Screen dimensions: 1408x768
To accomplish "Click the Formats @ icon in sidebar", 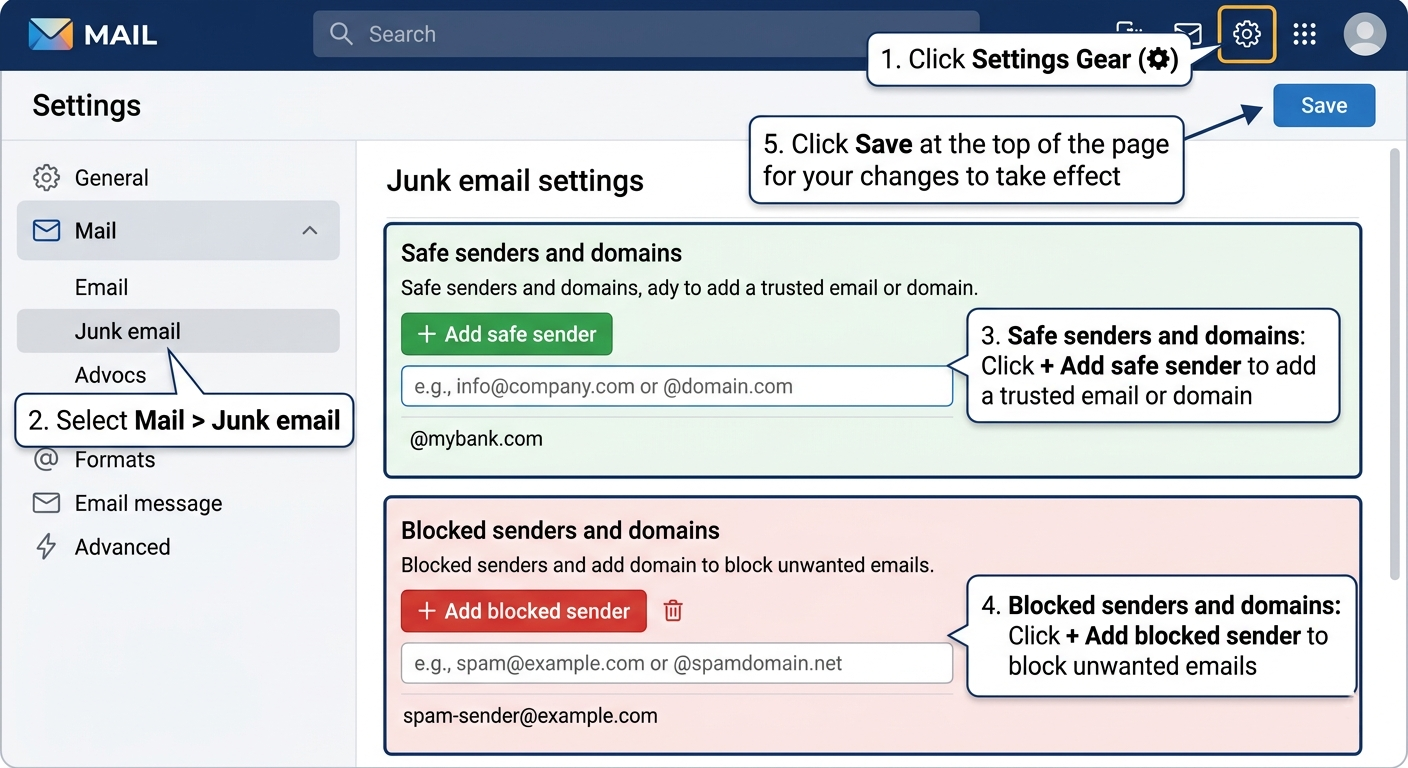I will coord(46,460).
